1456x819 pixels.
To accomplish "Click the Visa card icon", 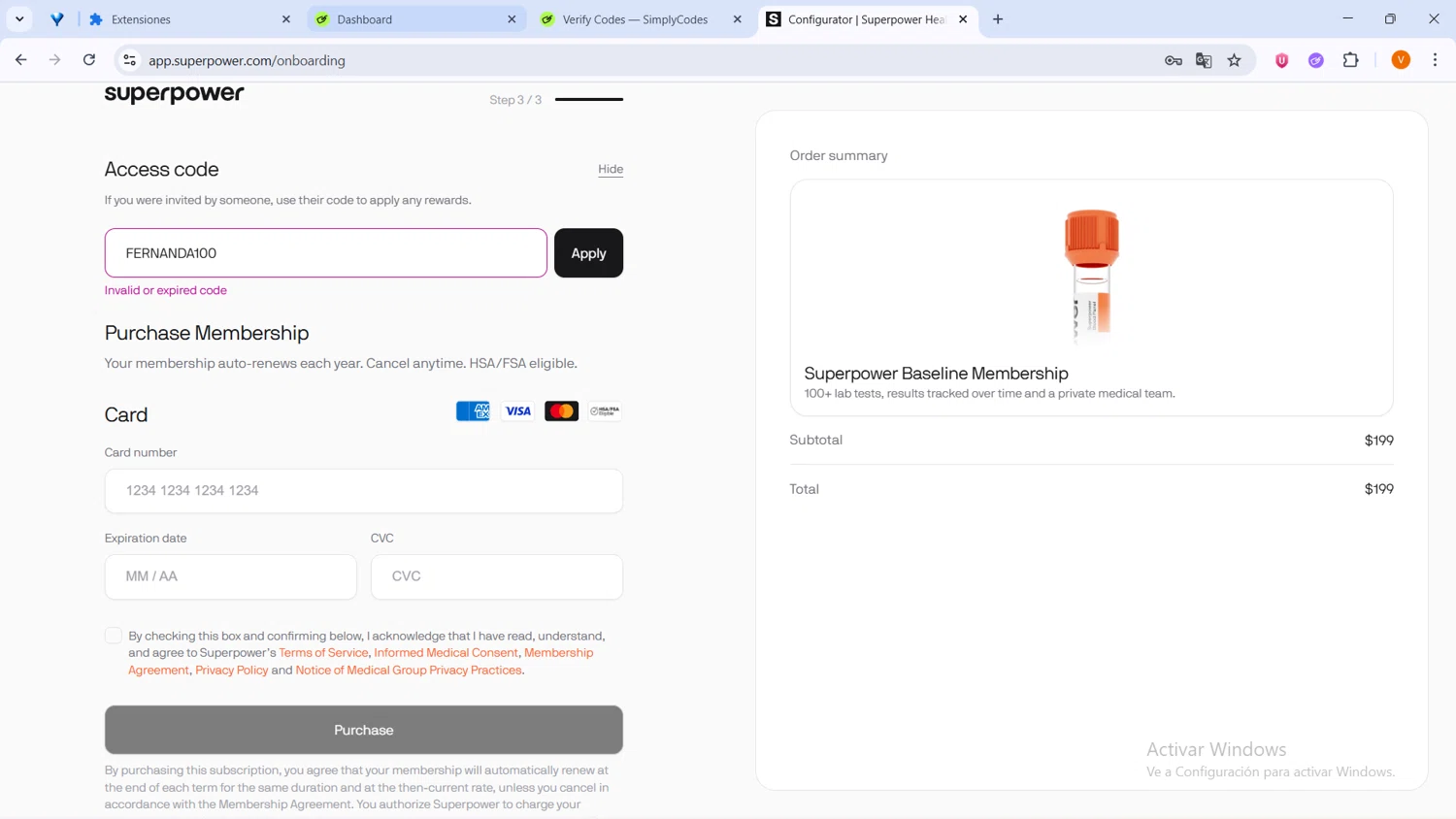I will pyautogui.click(x=517, y=411).
